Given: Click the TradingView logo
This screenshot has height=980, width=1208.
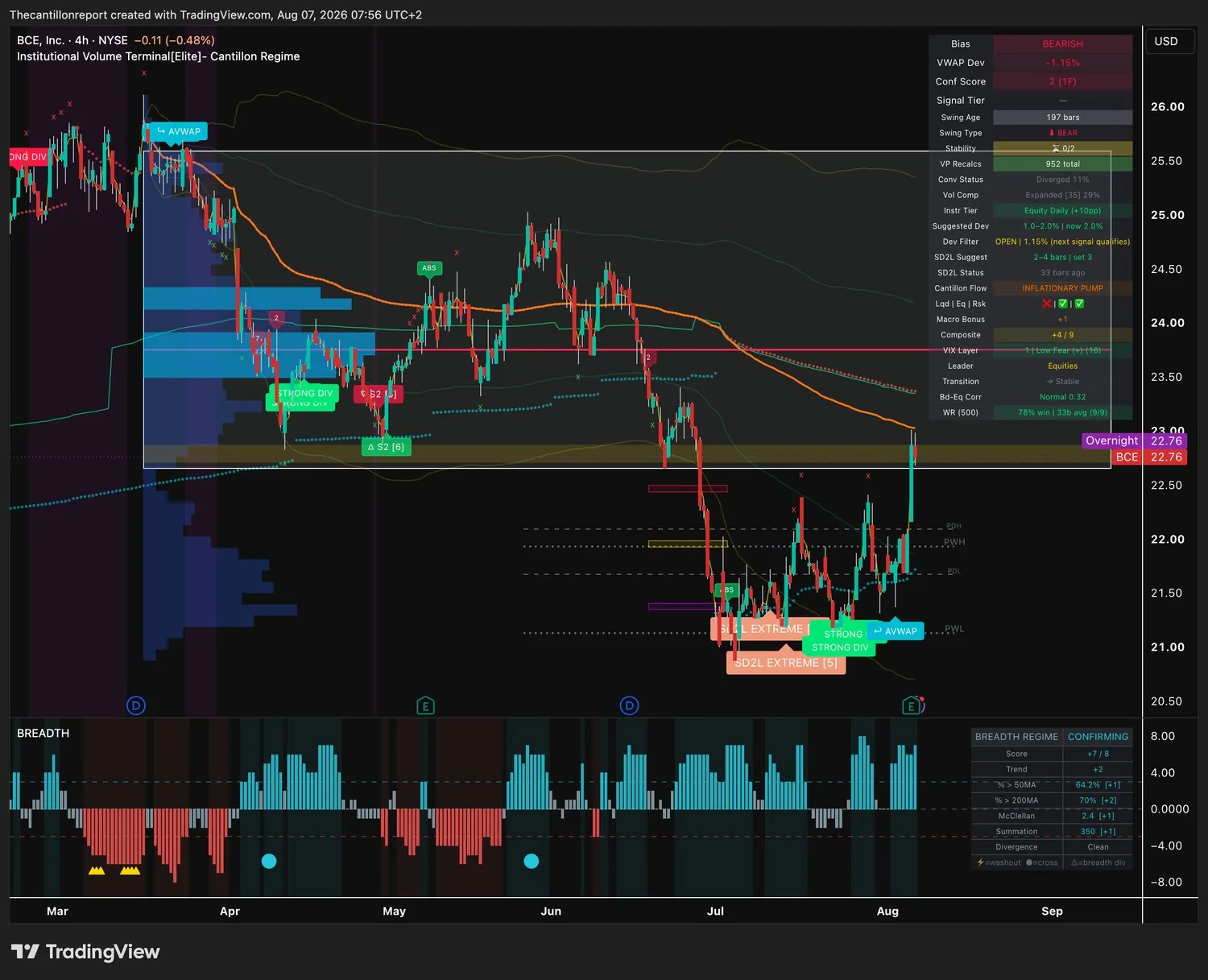Looking at the screenshot, I should [85, 952].
